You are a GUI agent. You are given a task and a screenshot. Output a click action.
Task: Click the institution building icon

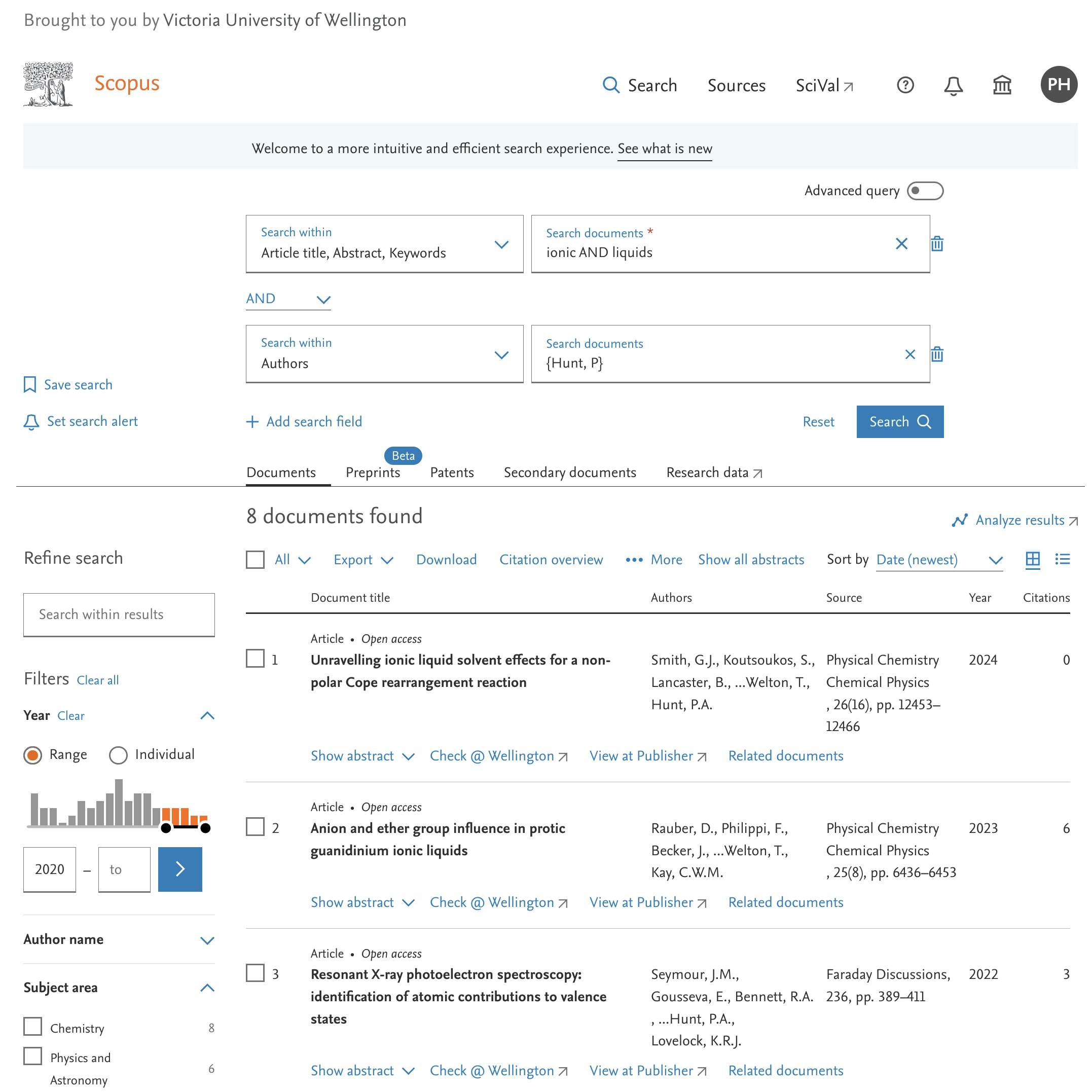tap(1002, 85)
